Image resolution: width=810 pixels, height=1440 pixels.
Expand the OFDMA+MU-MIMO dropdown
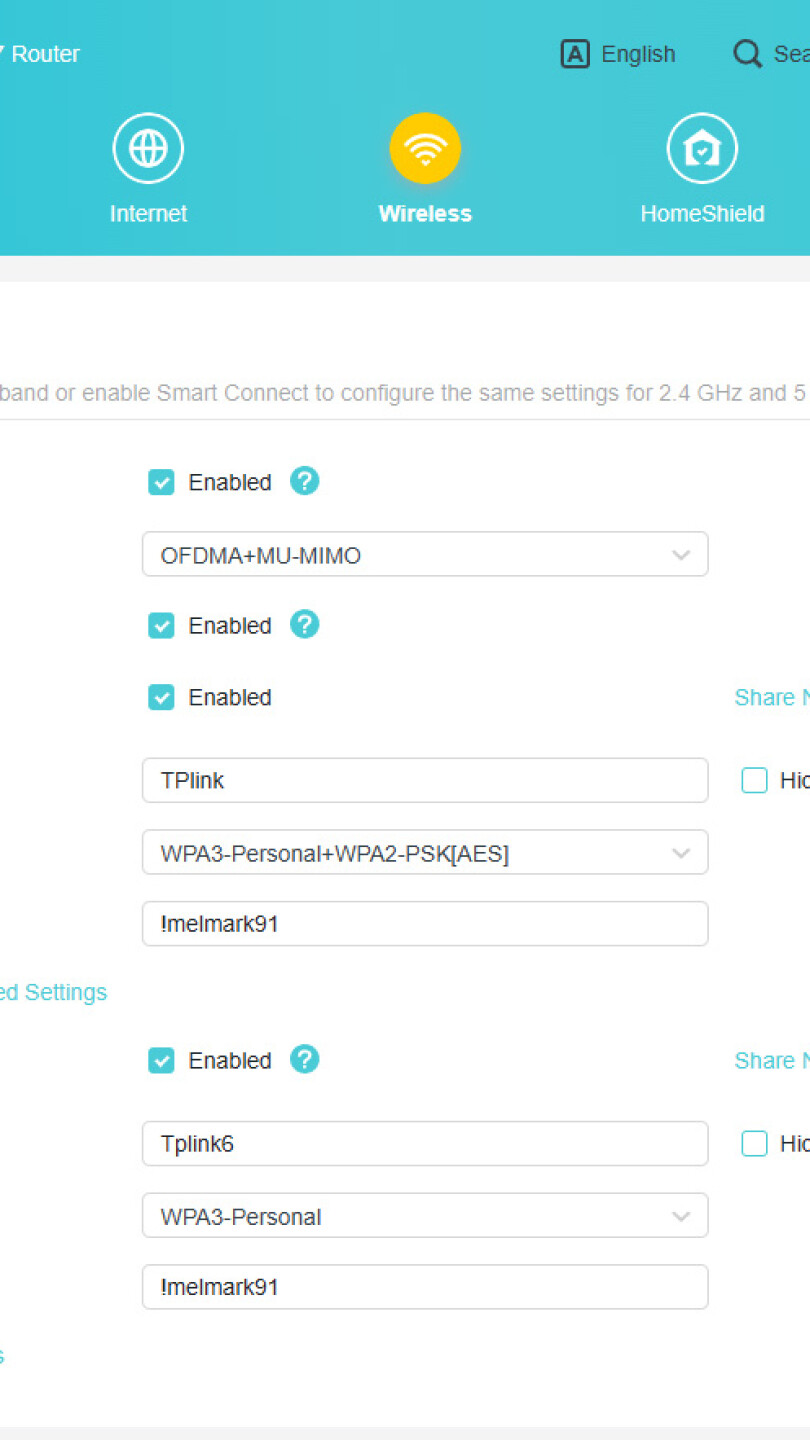click(425, 554)
